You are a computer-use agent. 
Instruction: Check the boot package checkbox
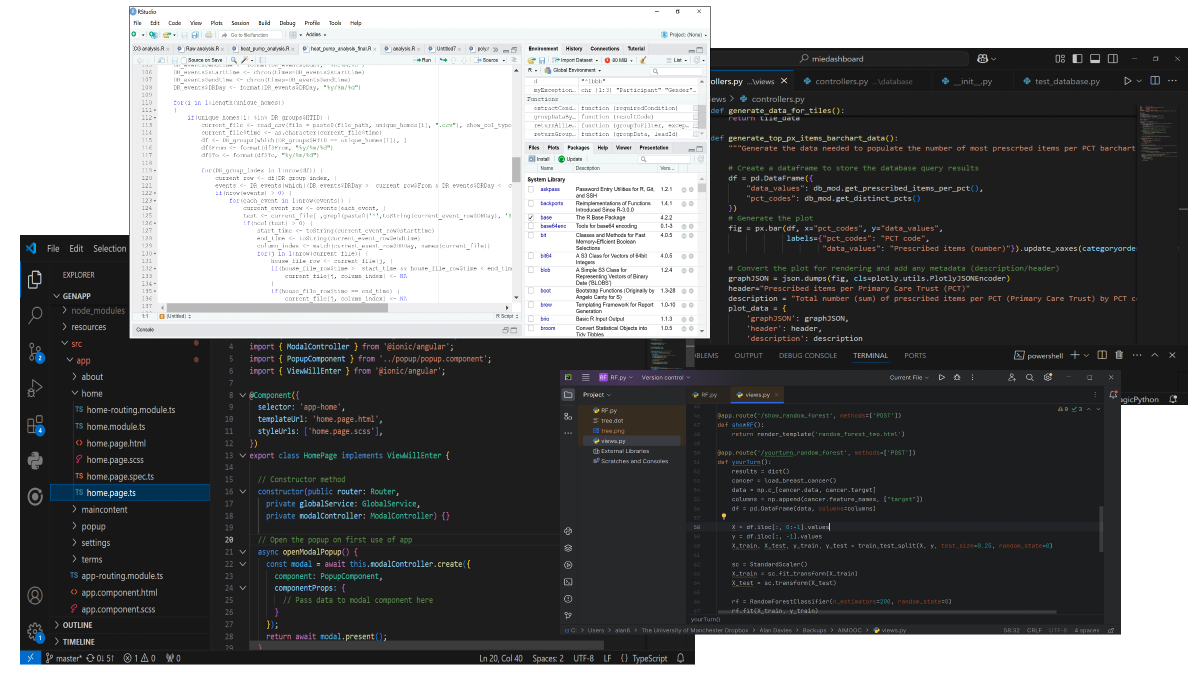[x=532, y=291]
